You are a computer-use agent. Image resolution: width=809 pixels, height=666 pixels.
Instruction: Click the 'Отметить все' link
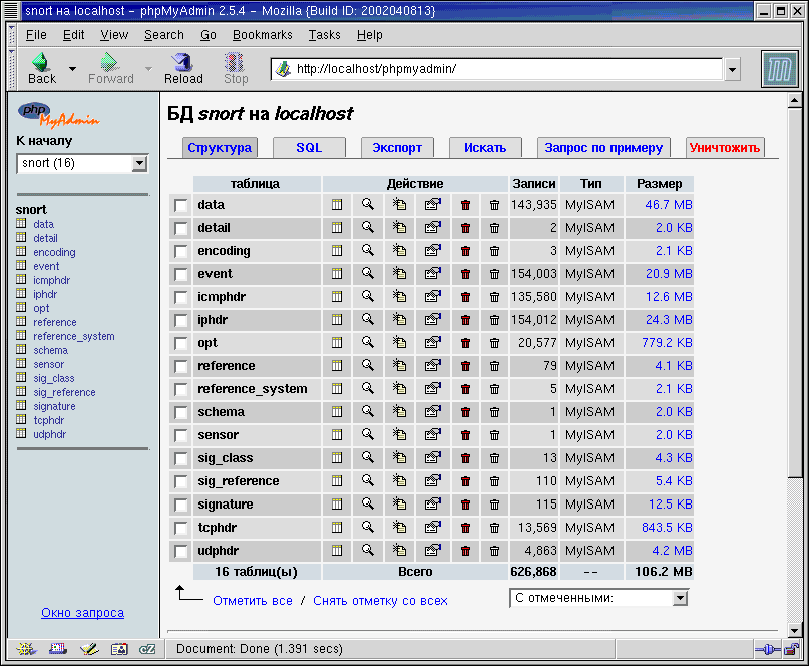(253, 600)
